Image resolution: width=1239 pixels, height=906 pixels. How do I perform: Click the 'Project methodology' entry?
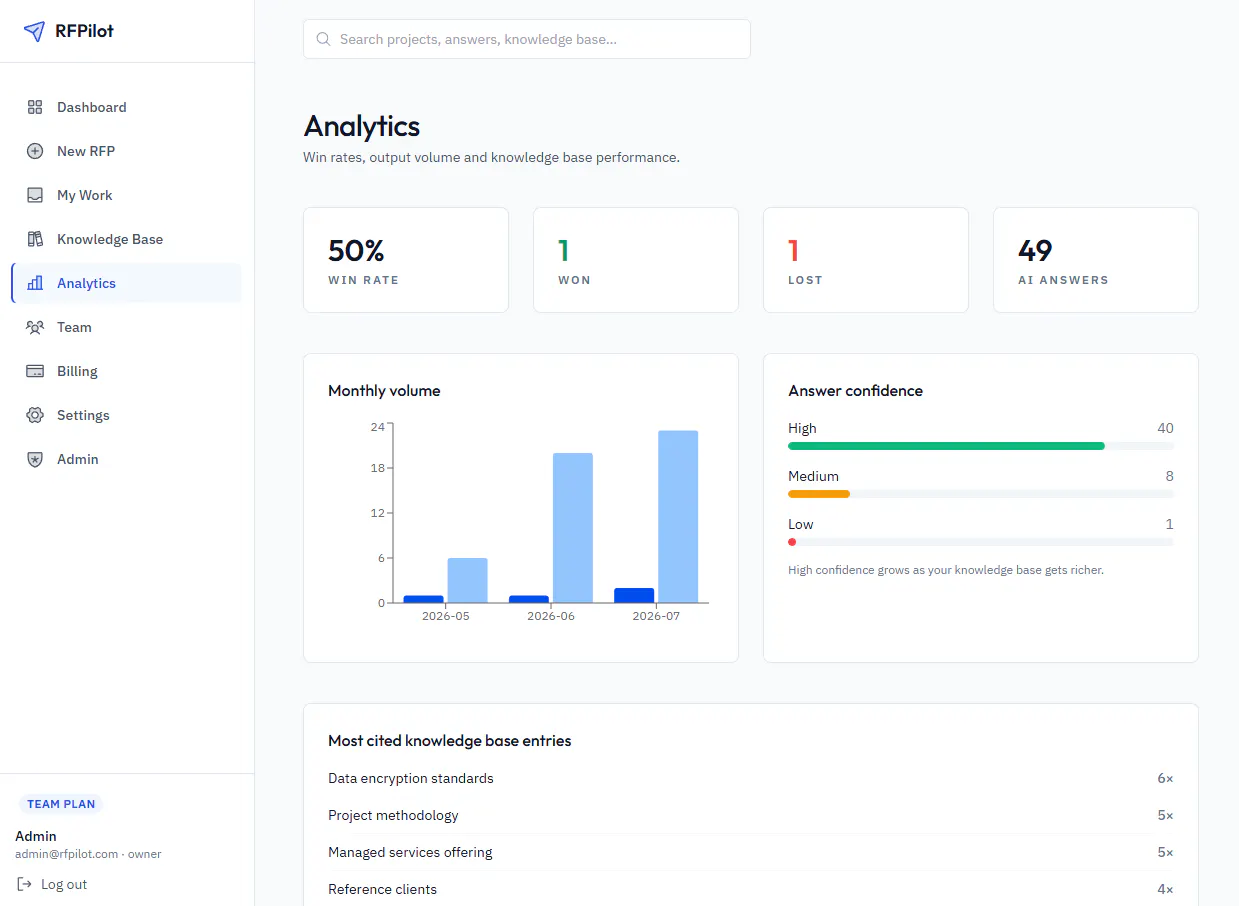[x=393, y=815]
